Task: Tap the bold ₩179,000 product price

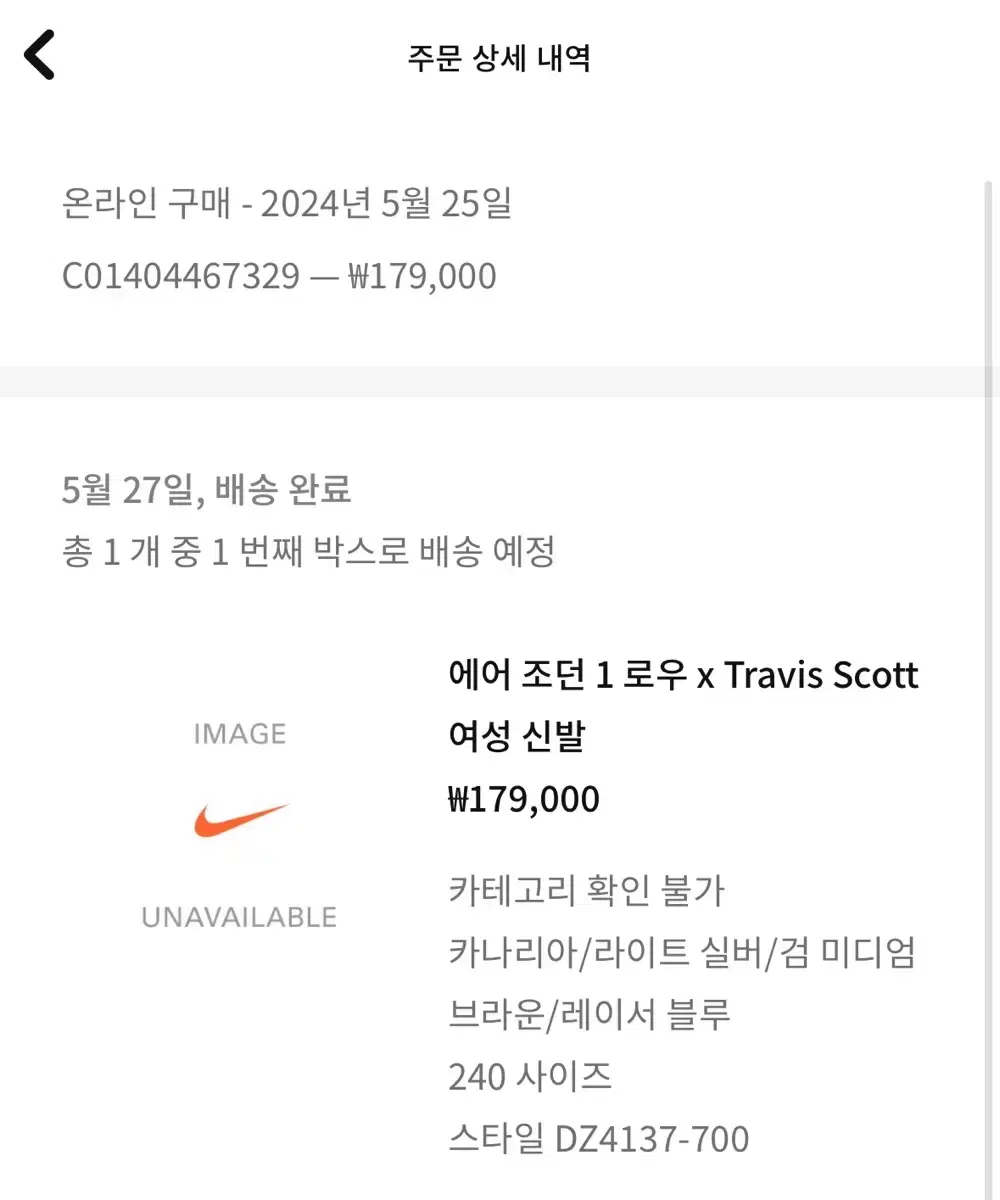Action: click(x=524, y=800)
